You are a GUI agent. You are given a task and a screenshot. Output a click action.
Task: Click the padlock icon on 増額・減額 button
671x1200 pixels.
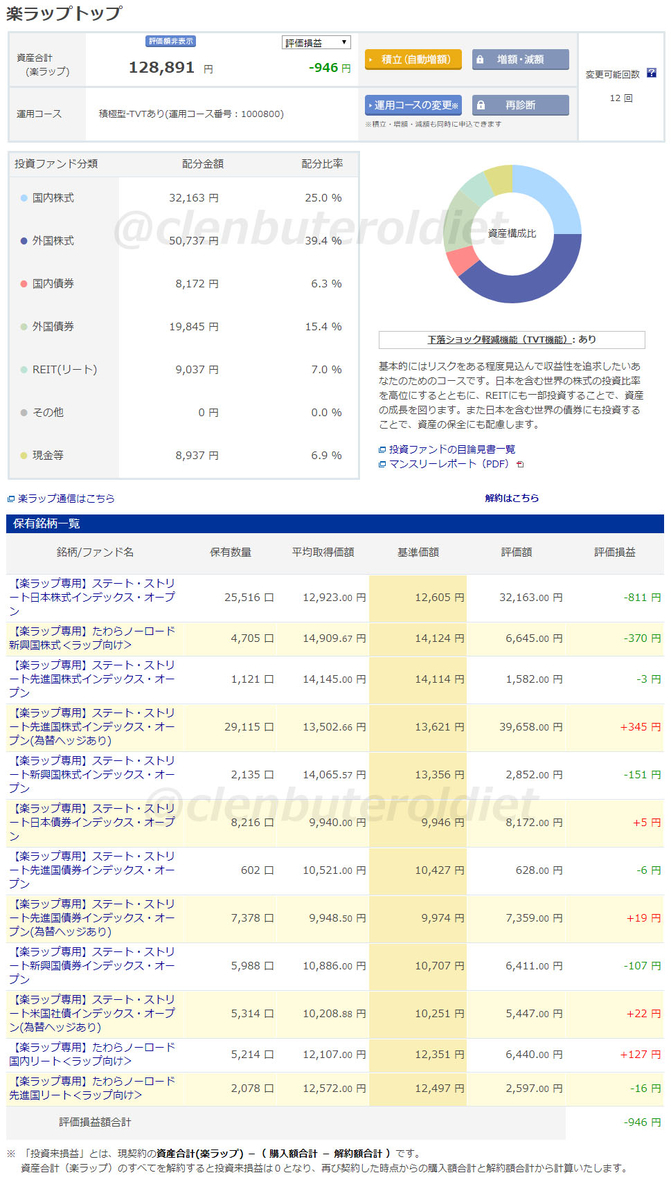pos(479,60)
